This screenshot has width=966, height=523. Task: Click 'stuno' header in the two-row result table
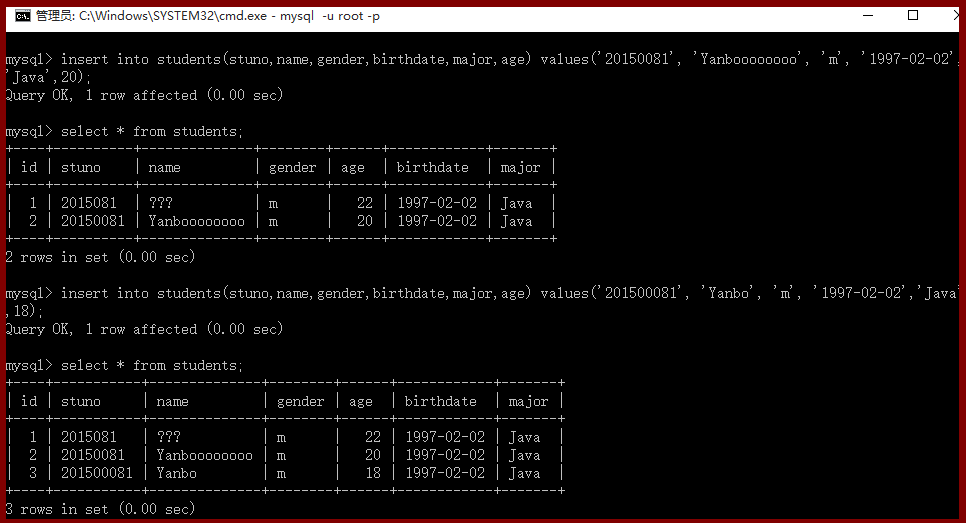click(x=81, y=168)
